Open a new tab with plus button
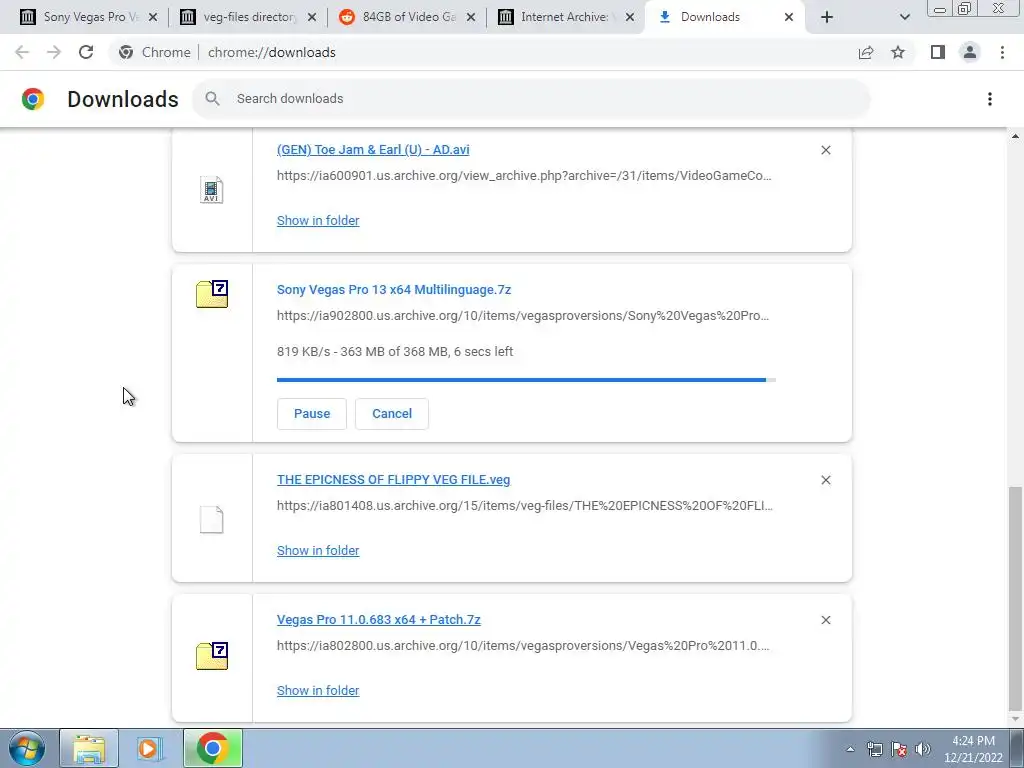 (827, 17)
